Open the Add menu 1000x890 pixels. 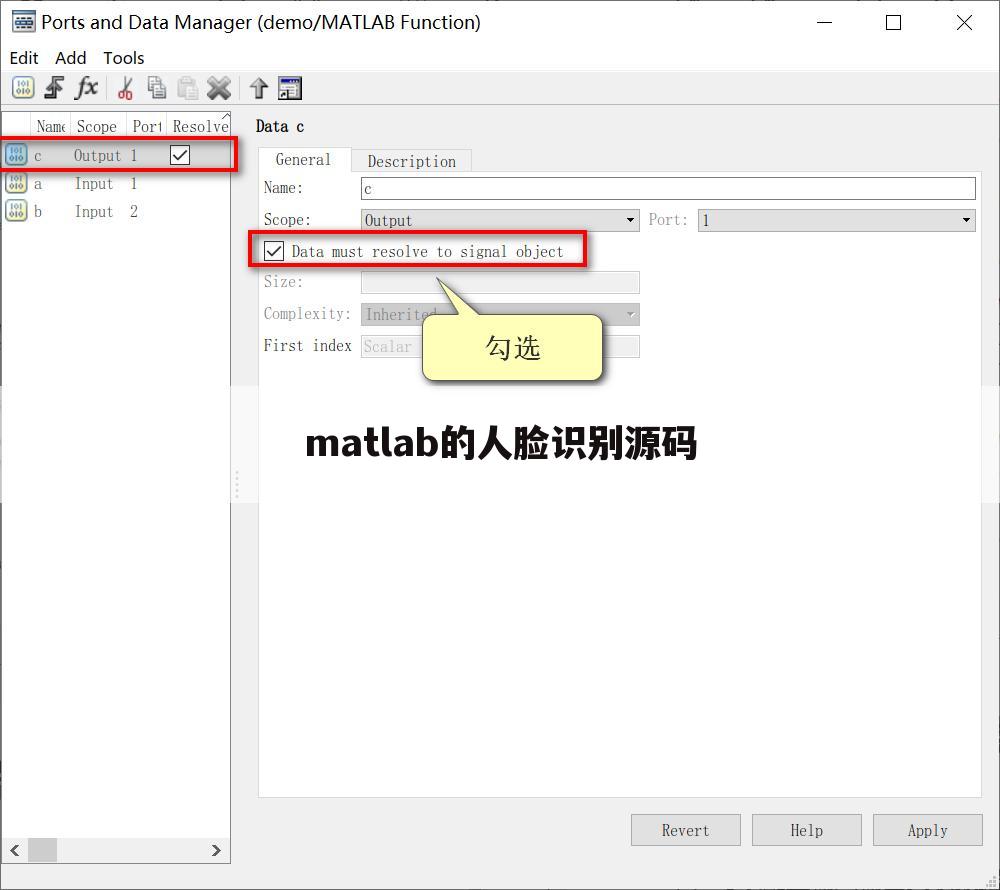70,58
